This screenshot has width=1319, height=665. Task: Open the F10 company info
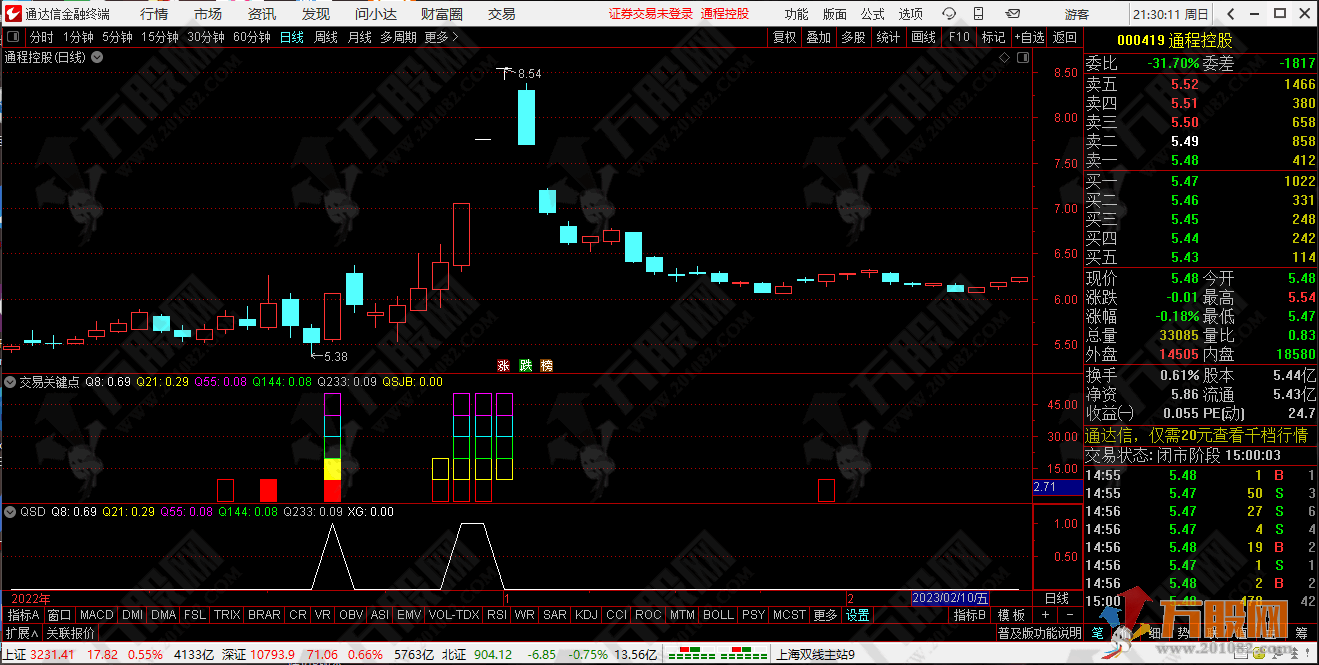(x=959, y=37)
